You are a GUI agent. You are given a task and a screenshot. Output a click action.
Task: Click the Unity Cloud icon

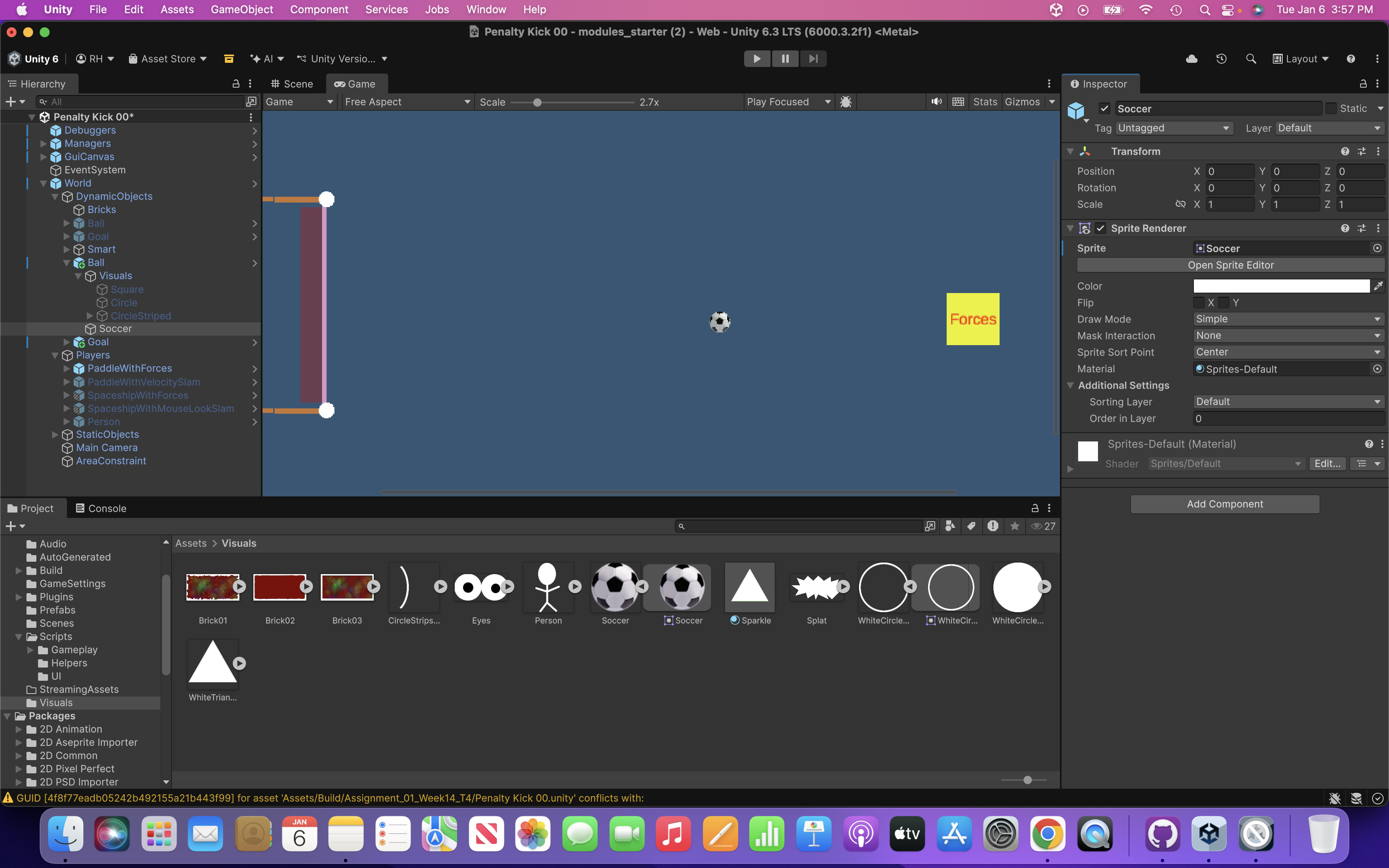pyautogui.click(x=1191, y=59)
